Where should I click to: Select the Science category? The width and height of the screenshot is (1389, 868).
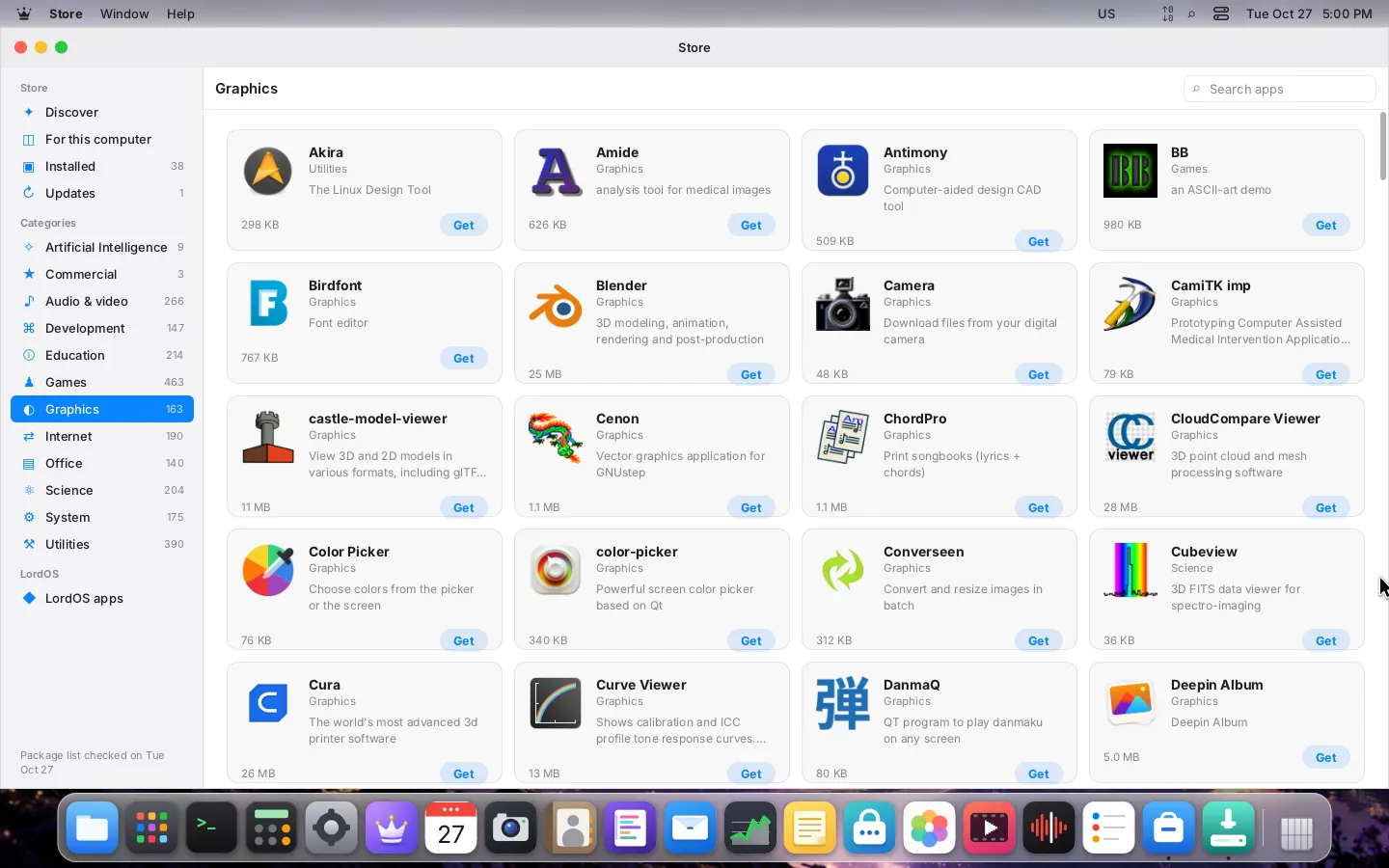click(102, 490)
